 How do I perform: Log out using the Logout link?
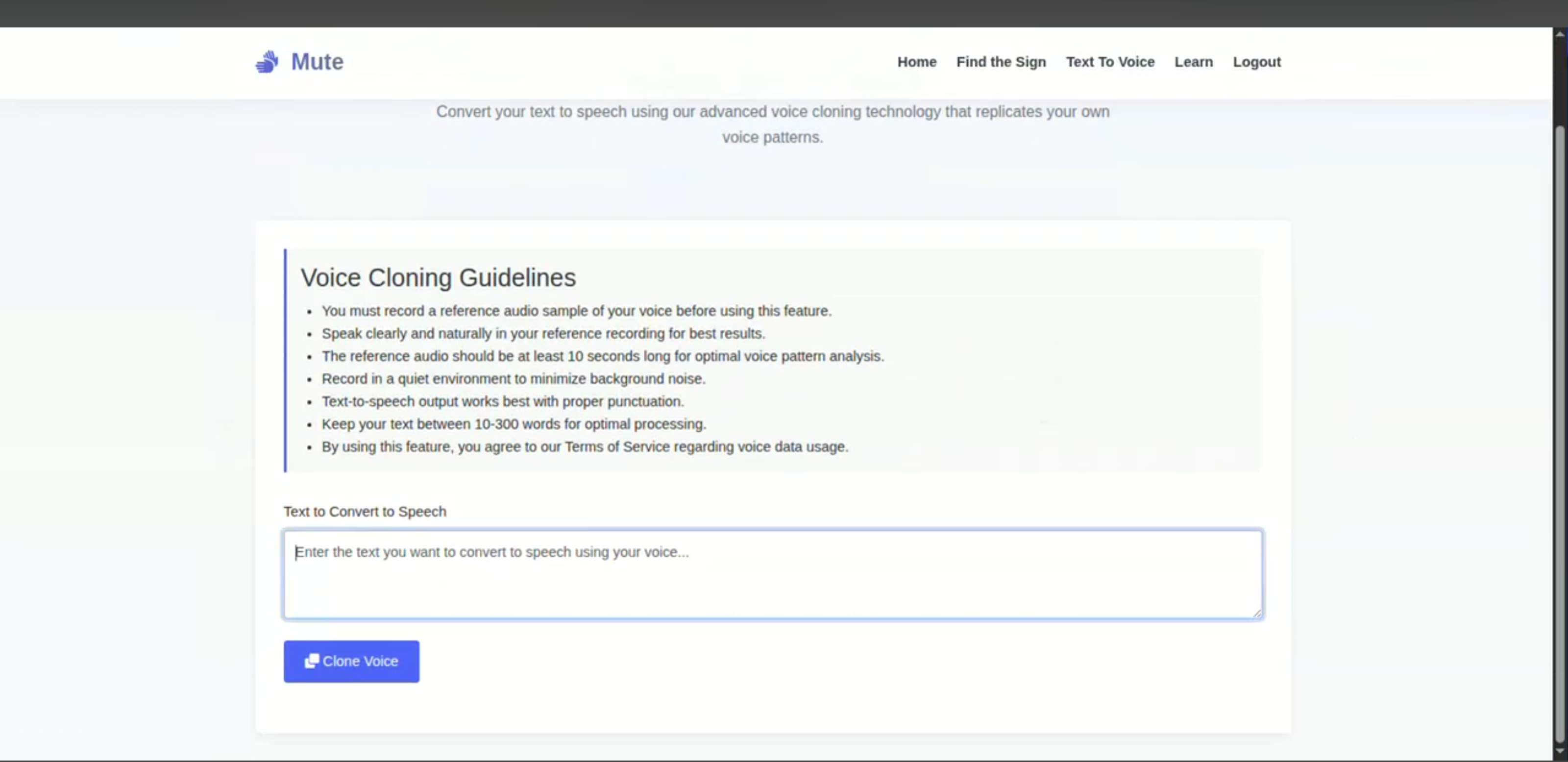click(1256, 61)
